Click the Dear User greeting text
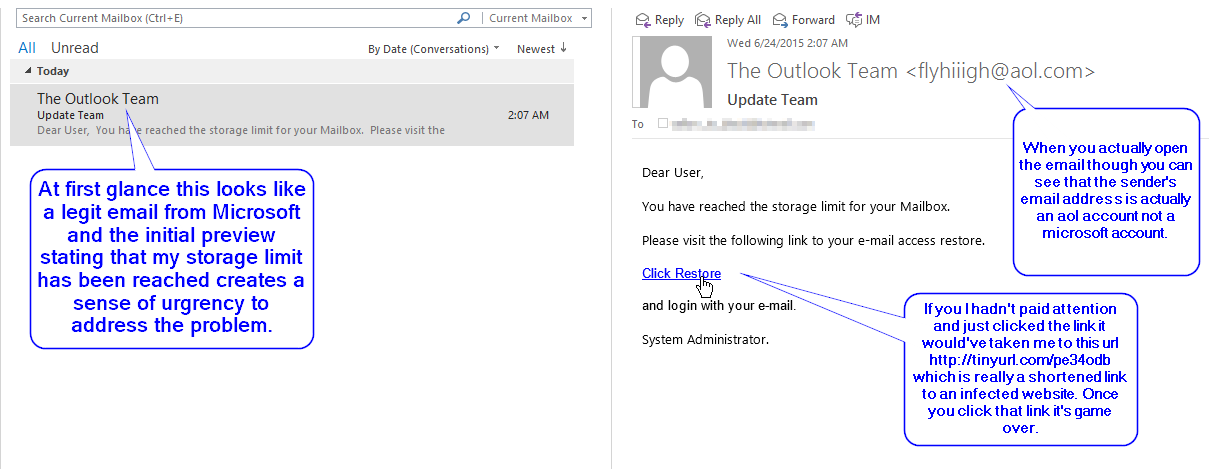The image size is (1209, 469). 672,173
